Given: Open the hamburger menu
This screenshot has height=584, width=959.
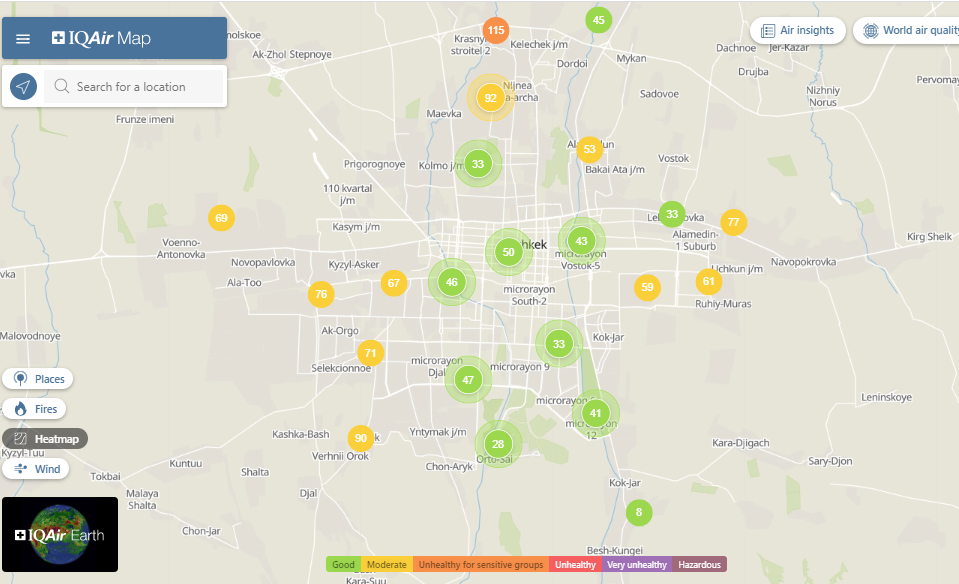Looking at the screenshot, I should pyautogui.click(x=24, y=39).
